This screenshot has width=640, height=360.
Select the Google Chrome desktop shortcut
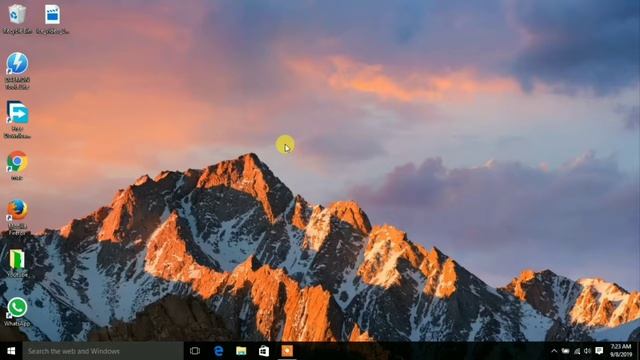pyautogui.click(x=17, y=166)
